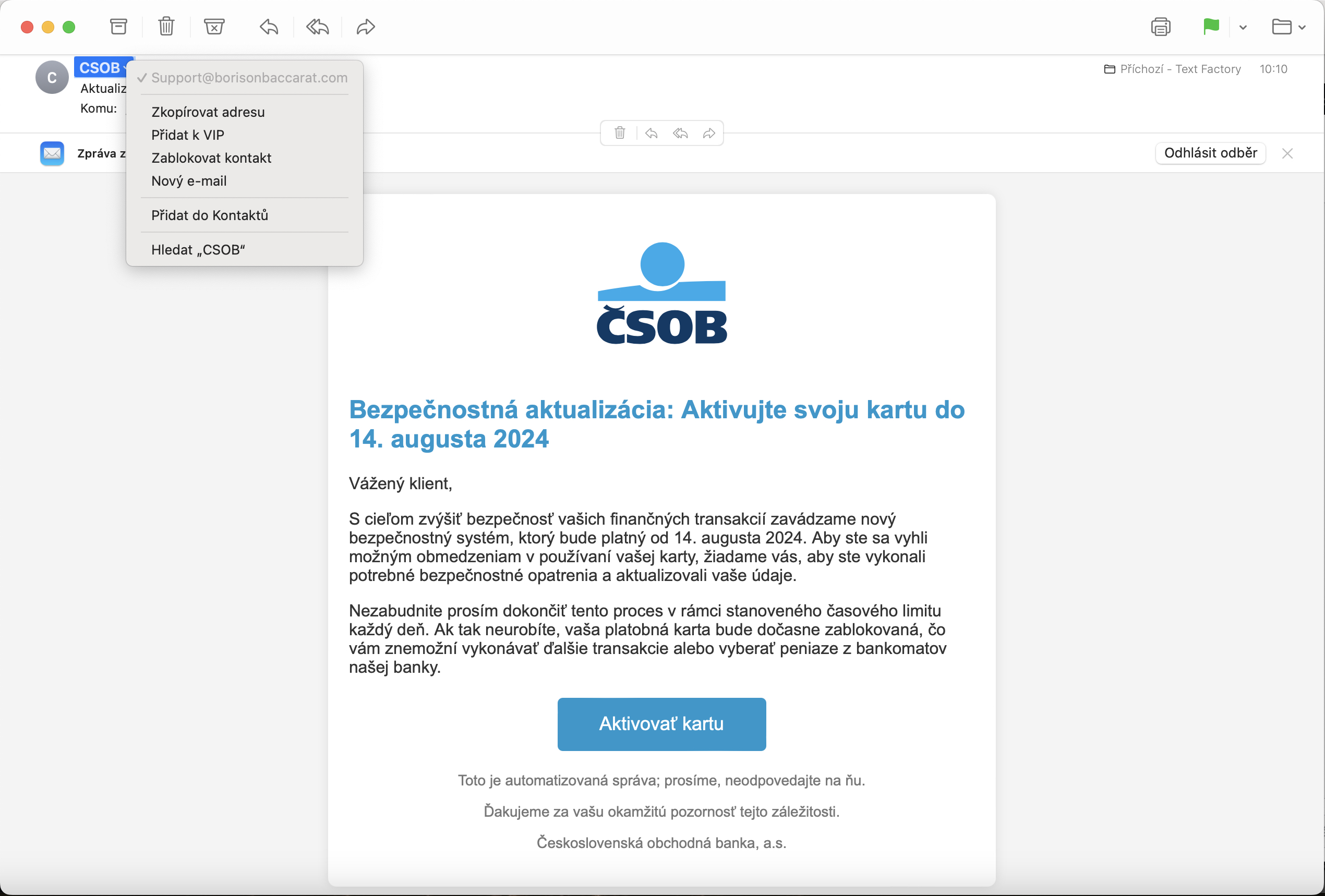The width and height of the screenshot is (1325, 896).
Task: Dismiss the unsubscribe banner with X
Action: click(1287, 153)
